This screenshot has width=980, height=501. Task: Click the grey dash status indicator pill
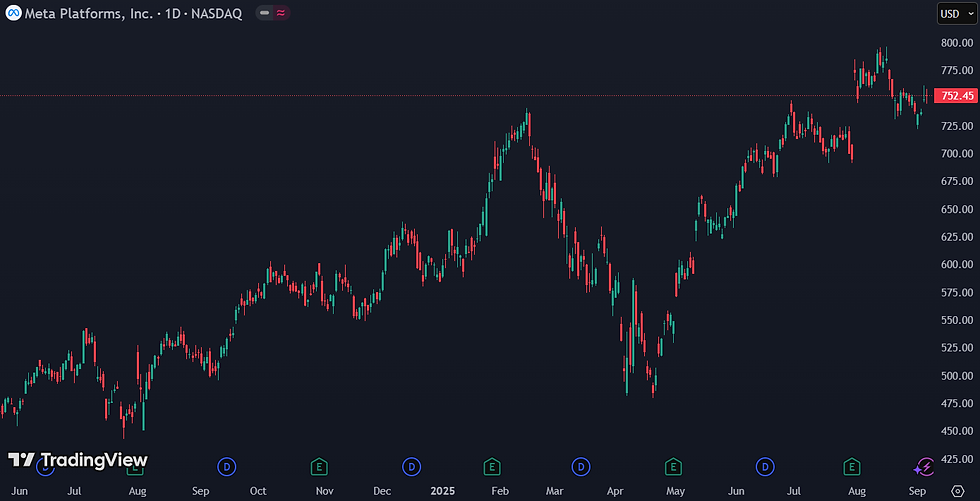(x=265, y=12)
